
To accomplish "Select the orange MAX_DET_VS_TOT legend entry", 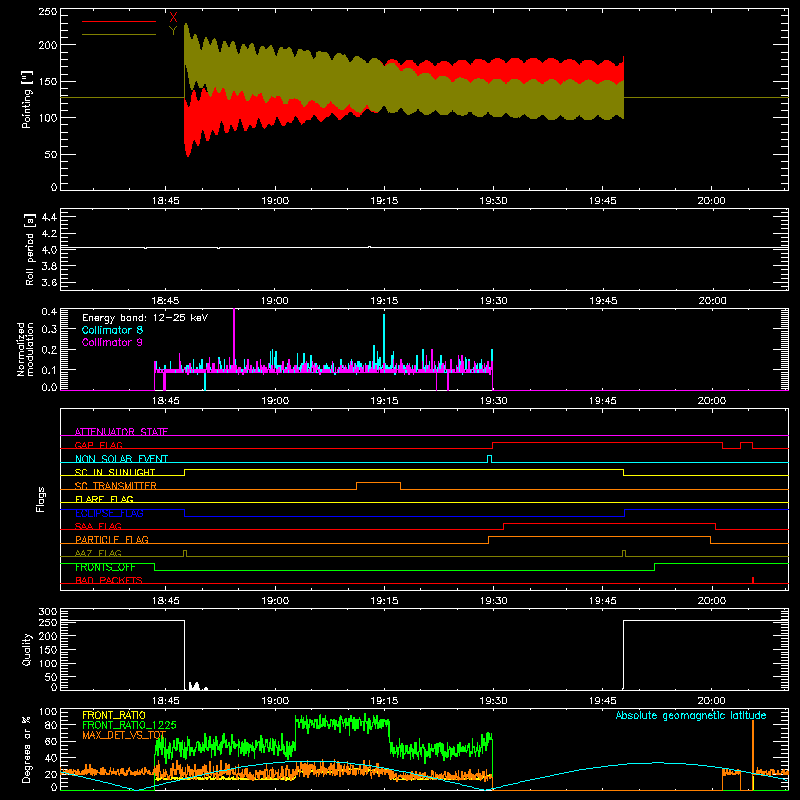I will pyautogui.click(x=124, y=735).
